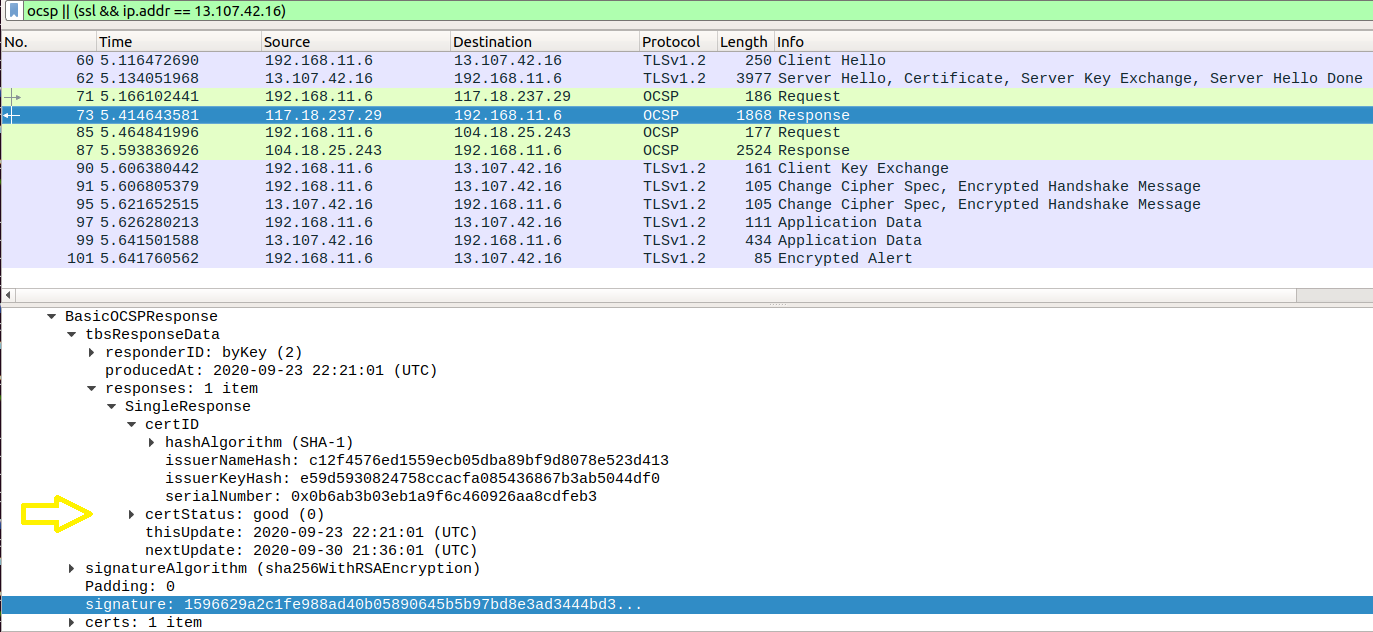Expand hashAlgorithm (SHA-1) node
Screen dimensions: 1373x632
pos(152,443)
